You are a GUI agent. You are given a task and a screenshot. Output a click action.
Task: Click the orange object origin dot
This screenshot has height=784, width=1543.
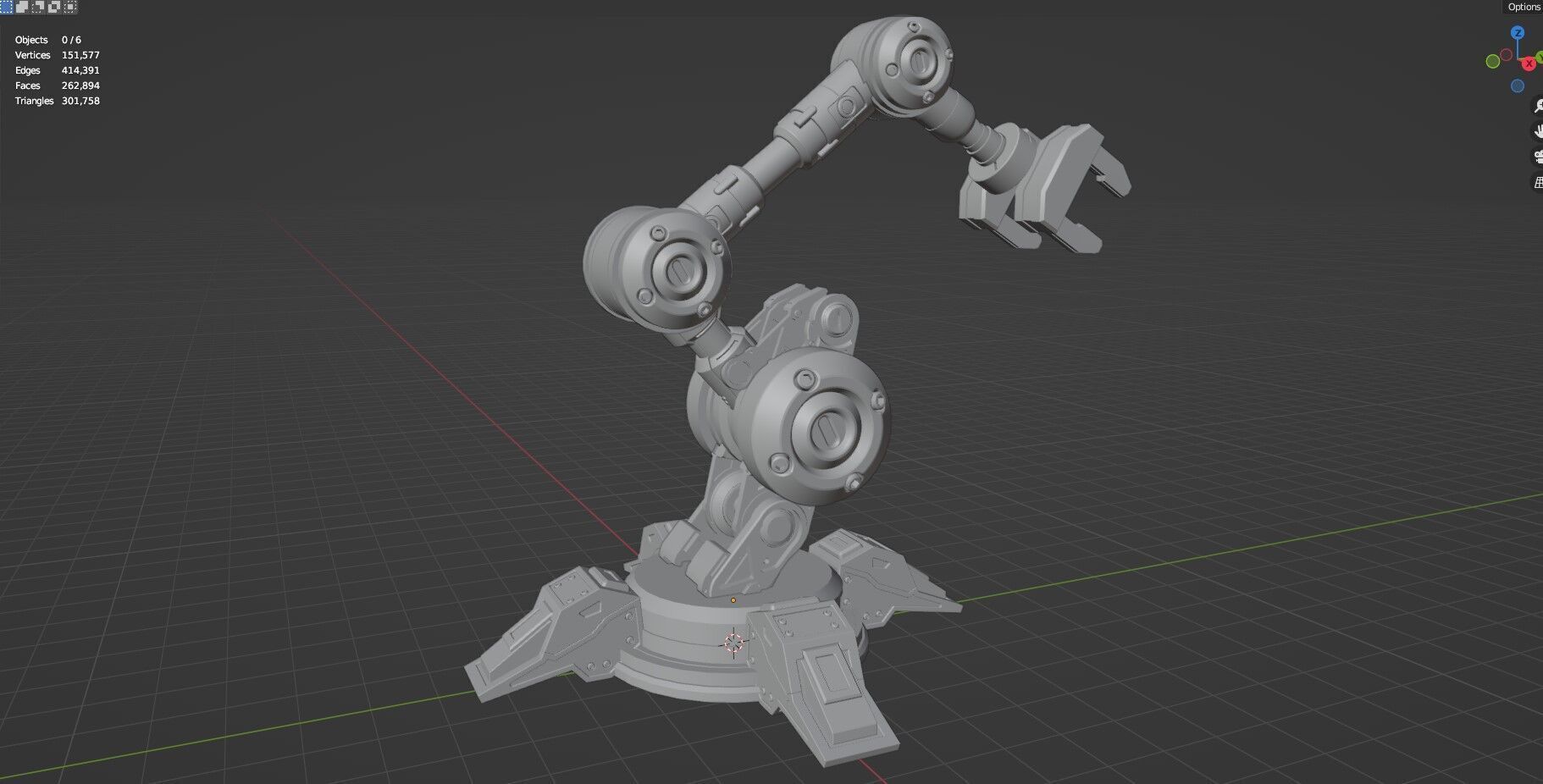pos(733,600)
